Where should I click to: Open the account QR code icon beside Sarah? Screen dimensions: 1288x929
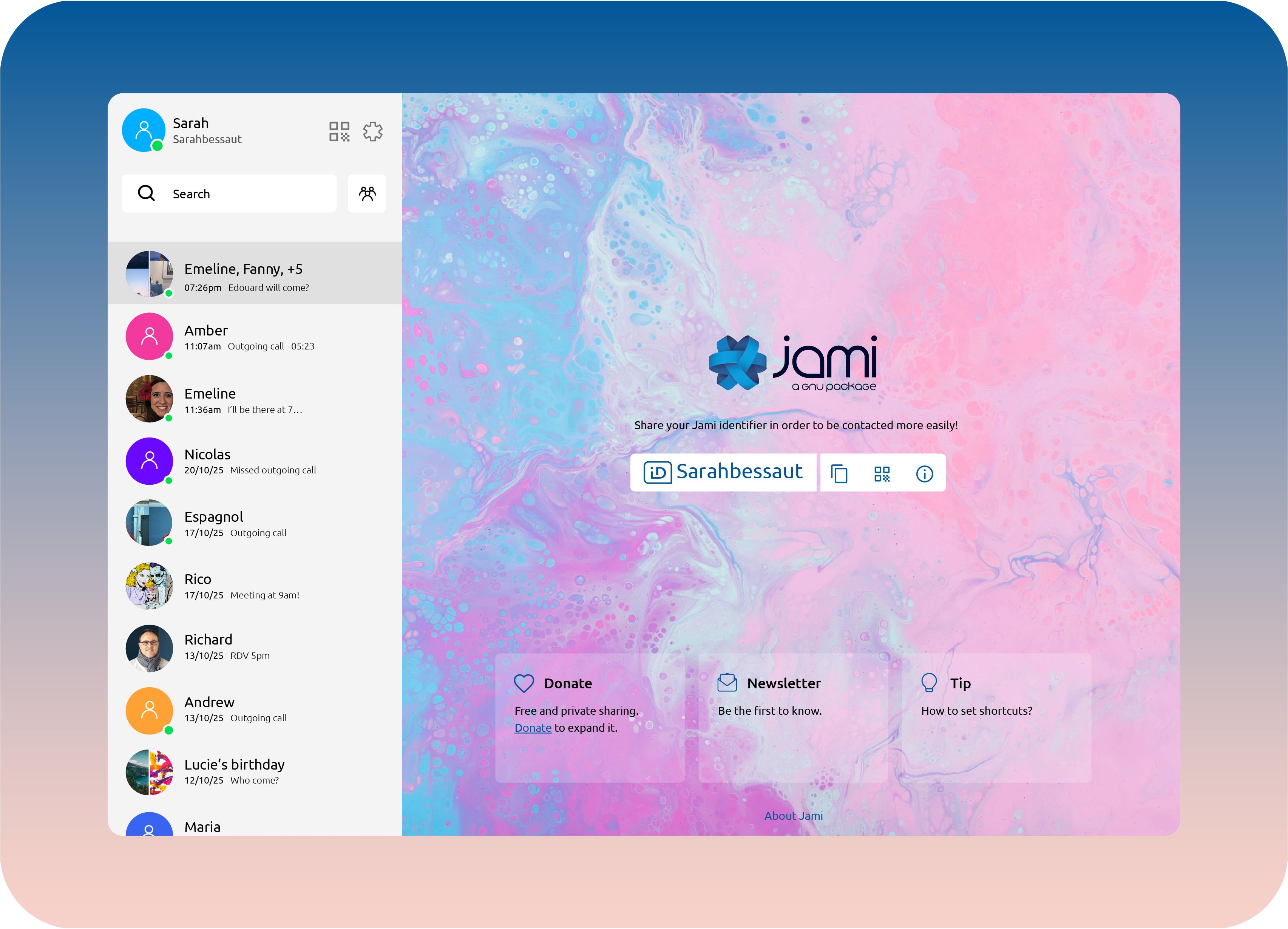tap(339, 131)
